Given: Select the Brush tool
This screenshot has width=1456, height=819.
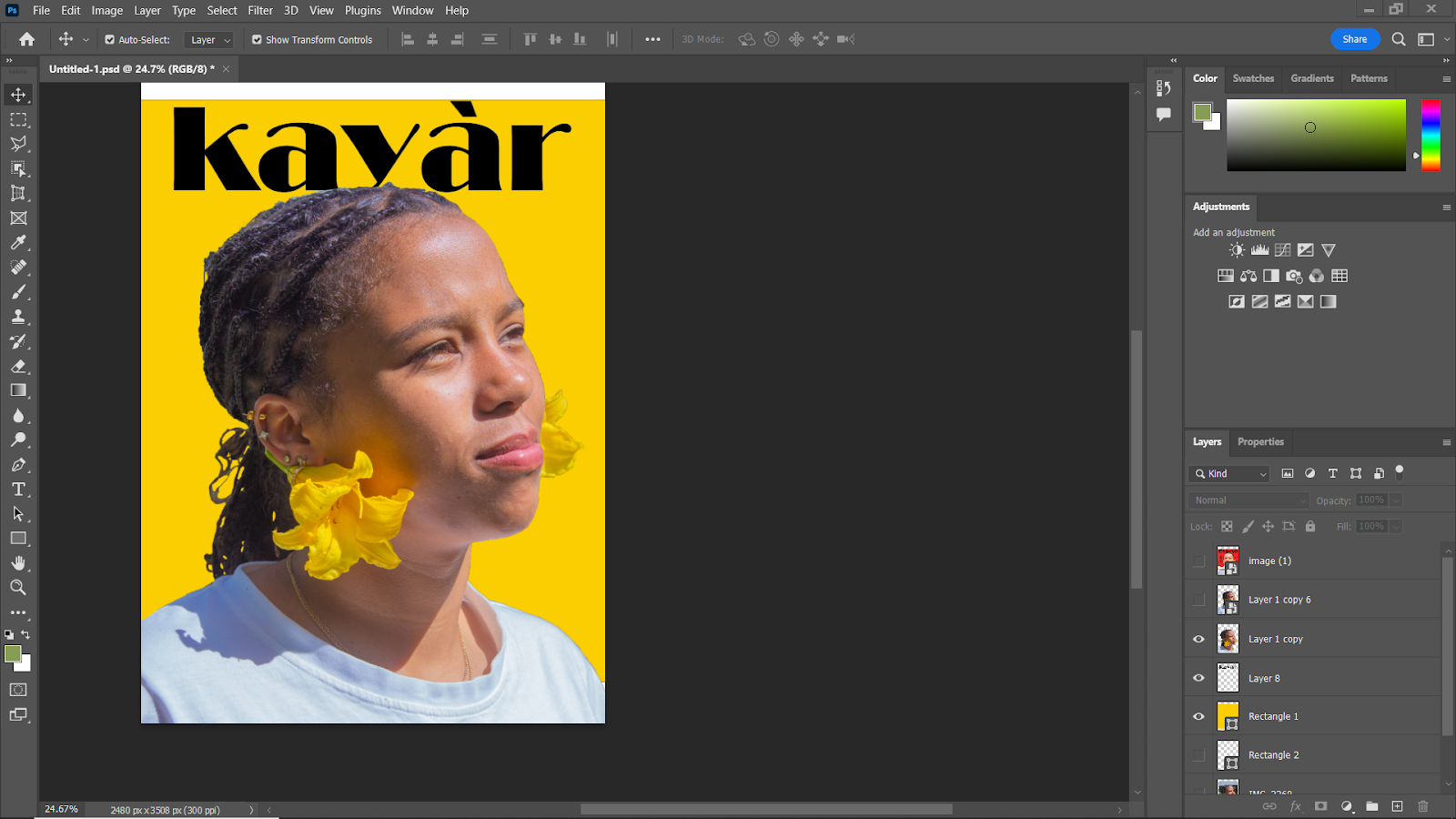Looking at the screenshot, I should [18, 292].
